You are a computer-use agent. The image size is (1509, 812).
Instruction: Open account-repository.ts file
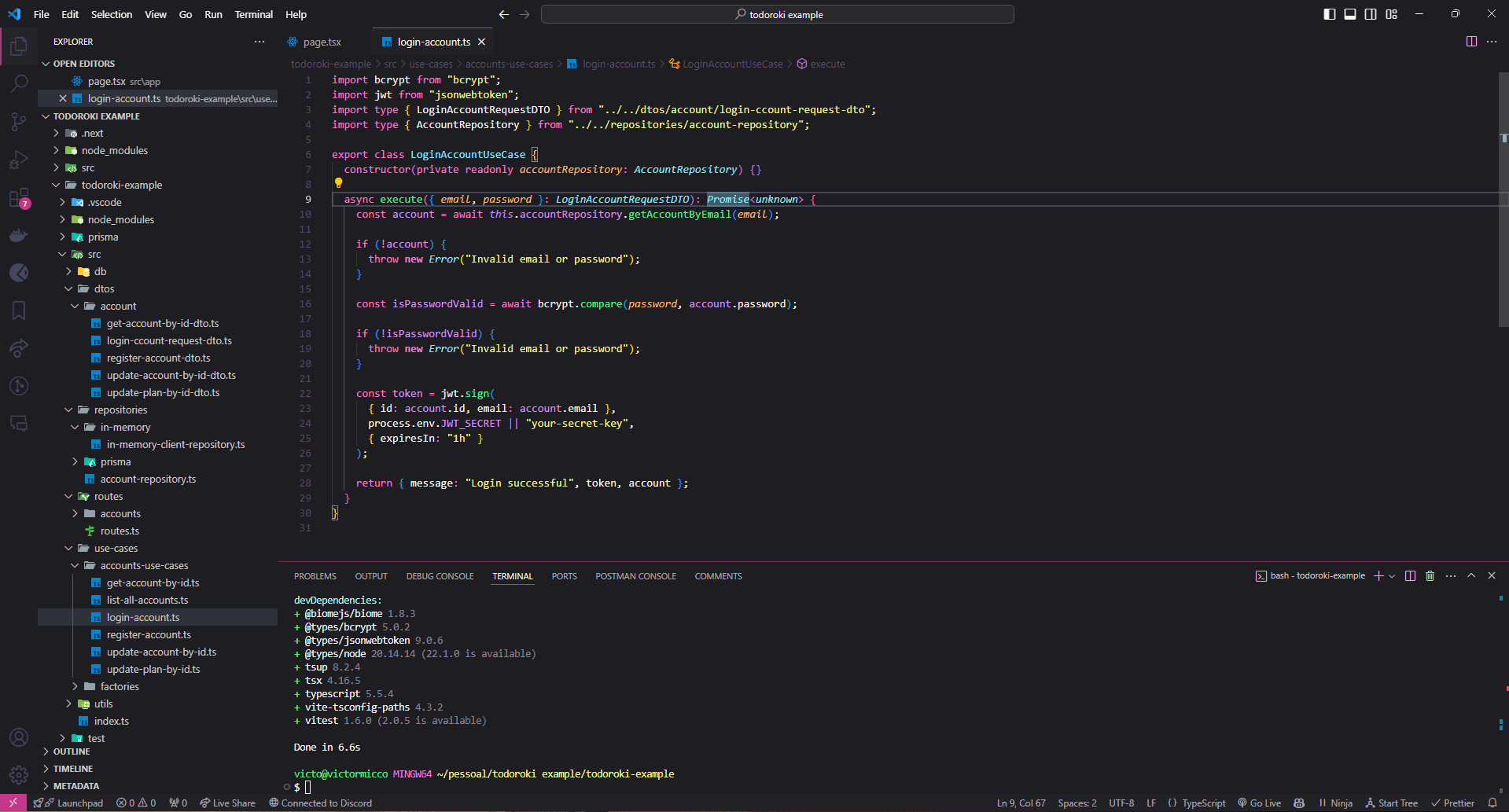[x=148, y=479]
